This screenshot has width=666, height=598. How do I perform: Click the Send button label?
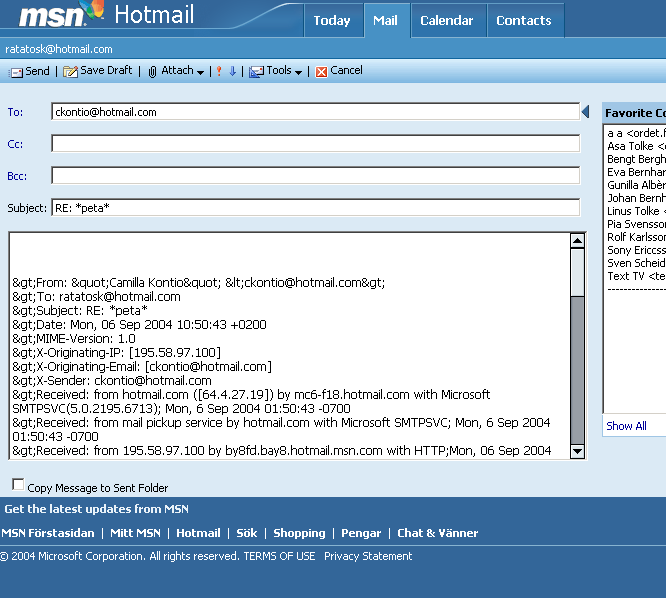[37, 71]
